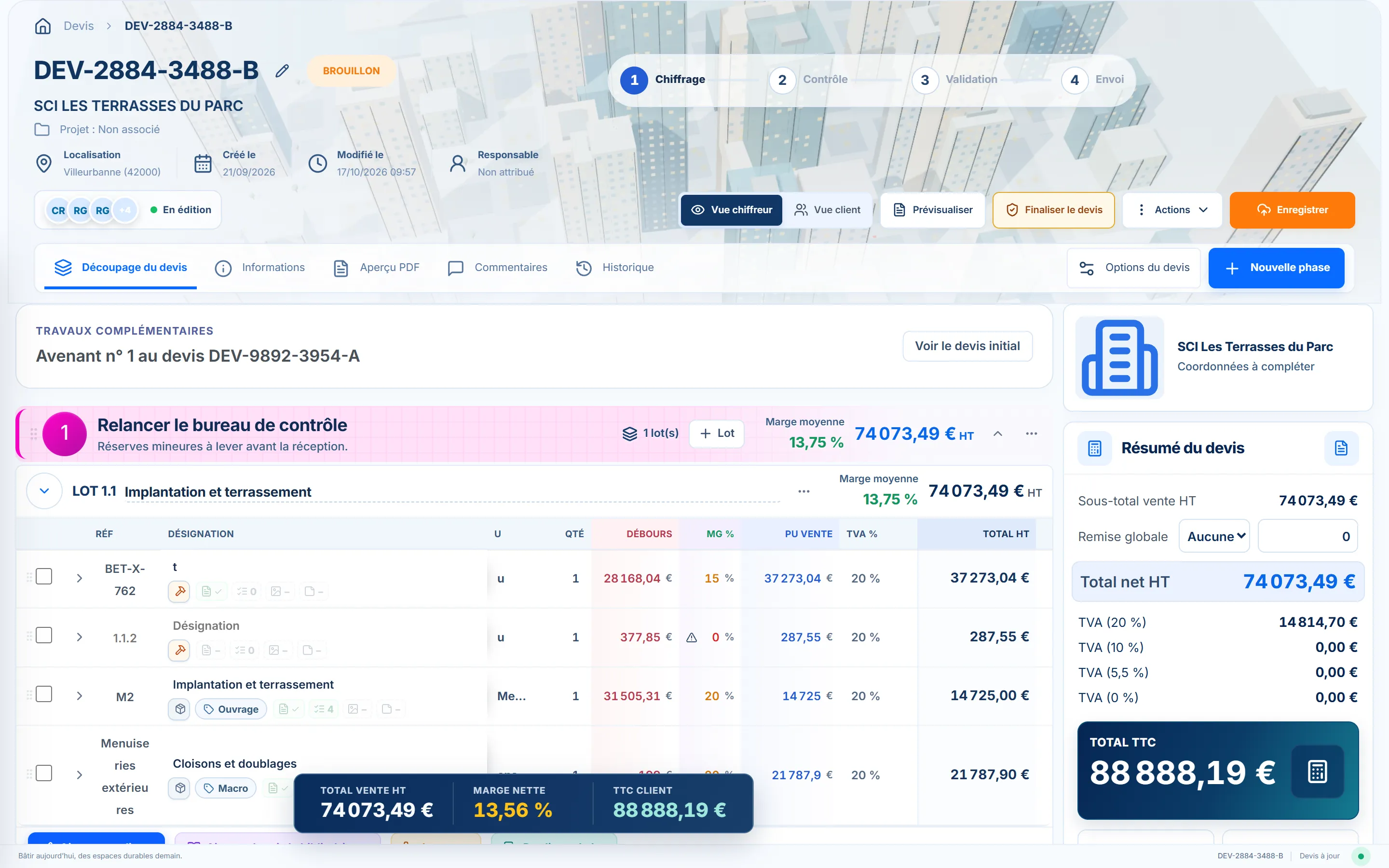This screenshot has height=868, width=1389.
Task: Select the Menuiseries extérieures row checkbox
Action: point(44,773)
